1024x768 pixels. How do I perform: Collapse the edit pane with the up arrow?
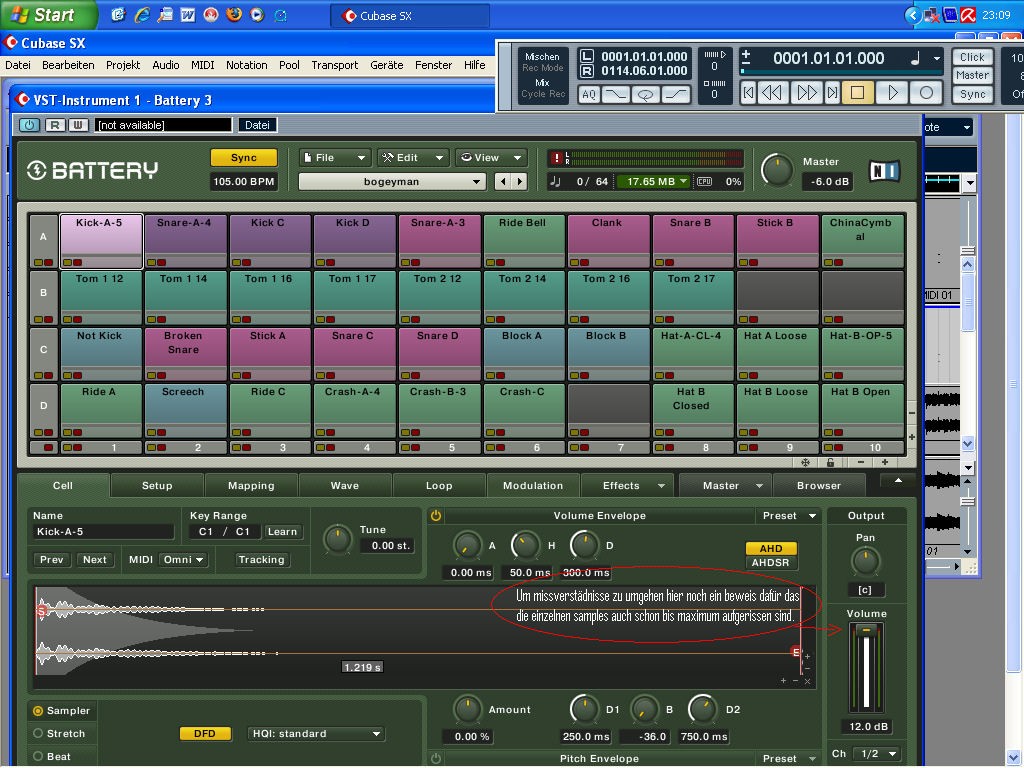(898, 481)
